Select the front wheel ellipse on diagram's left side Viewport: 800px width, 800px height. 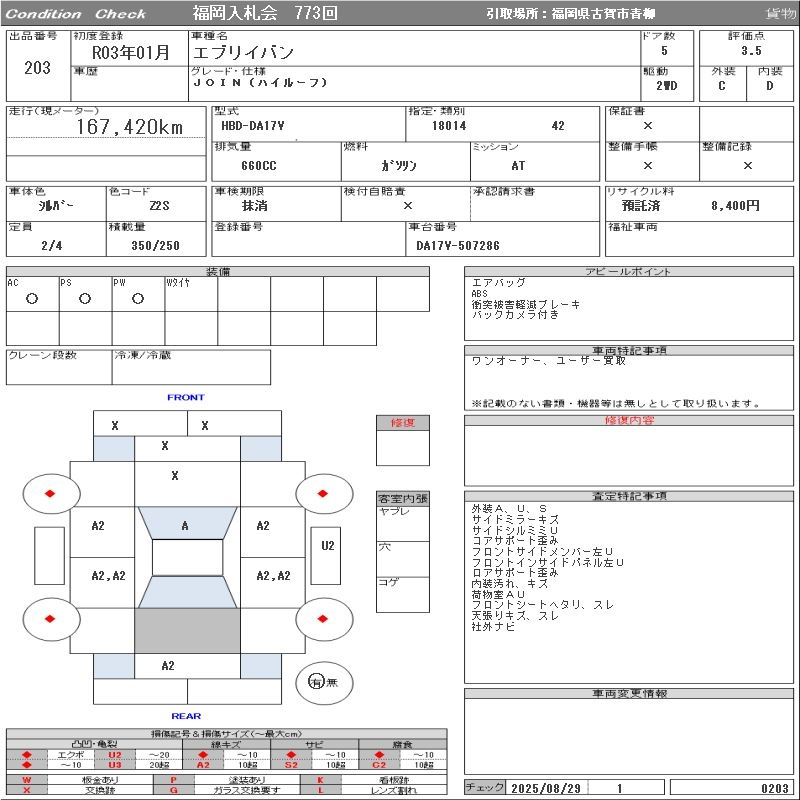pyautogui.click(x=51, y=493)
